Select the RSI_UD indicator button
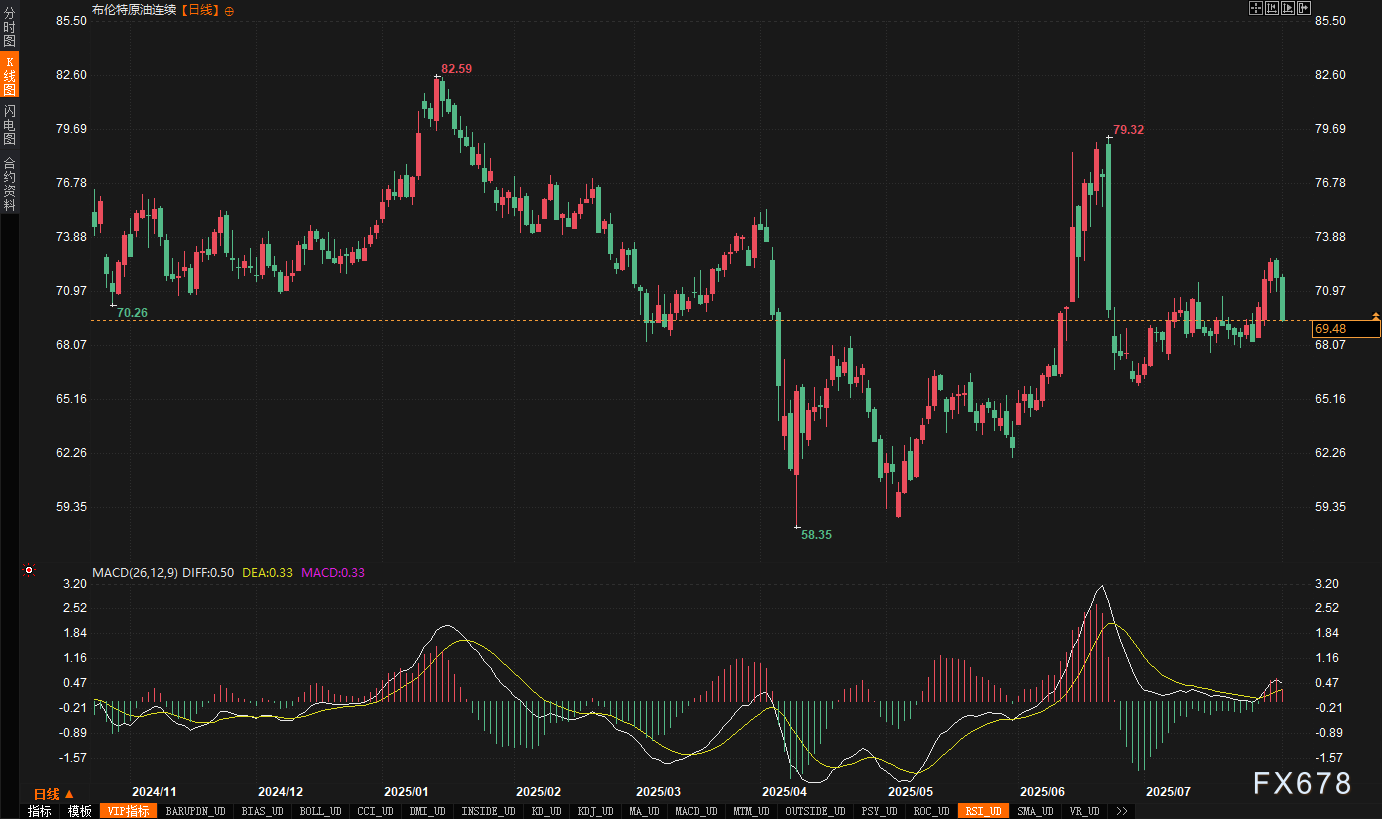The image size is (1382, 819). [983, 811]
